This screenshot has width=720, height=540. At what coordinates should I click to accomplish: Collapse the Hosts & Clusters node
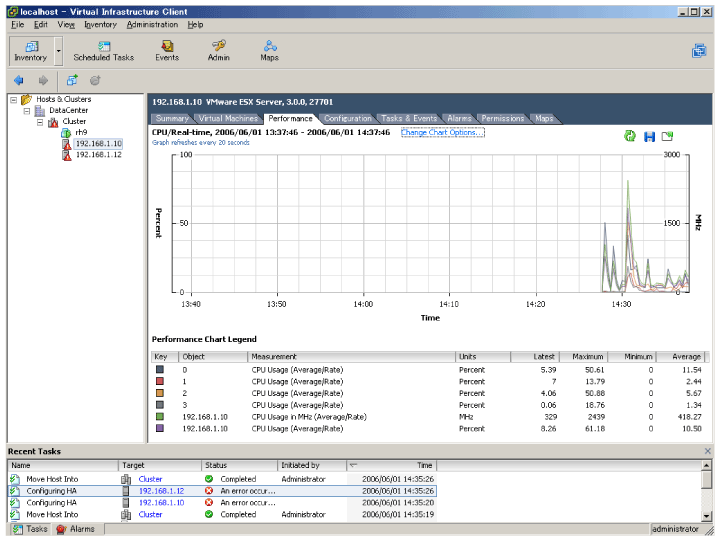[x=14, y=99]
